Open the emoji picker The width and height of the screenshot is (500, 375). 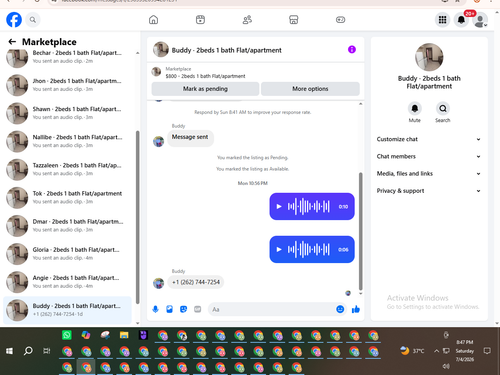[340, 309]
